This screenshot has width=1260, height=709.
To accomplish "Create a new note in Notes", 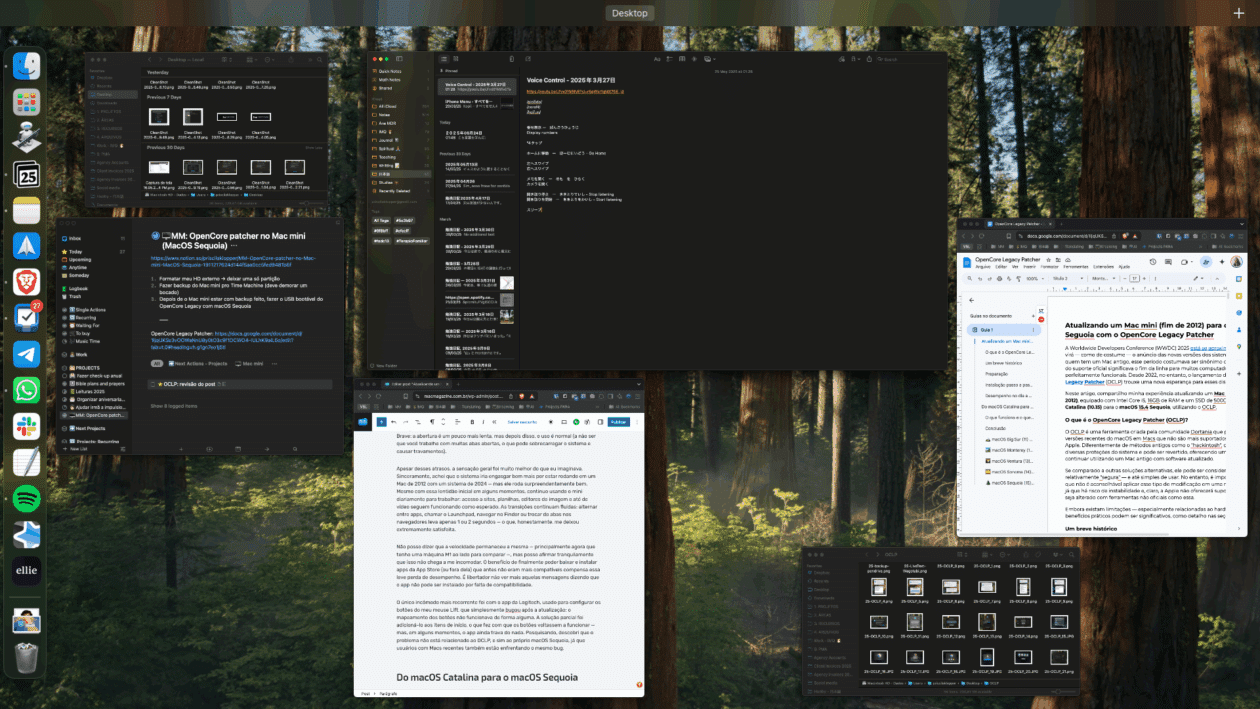I will 528,59.
